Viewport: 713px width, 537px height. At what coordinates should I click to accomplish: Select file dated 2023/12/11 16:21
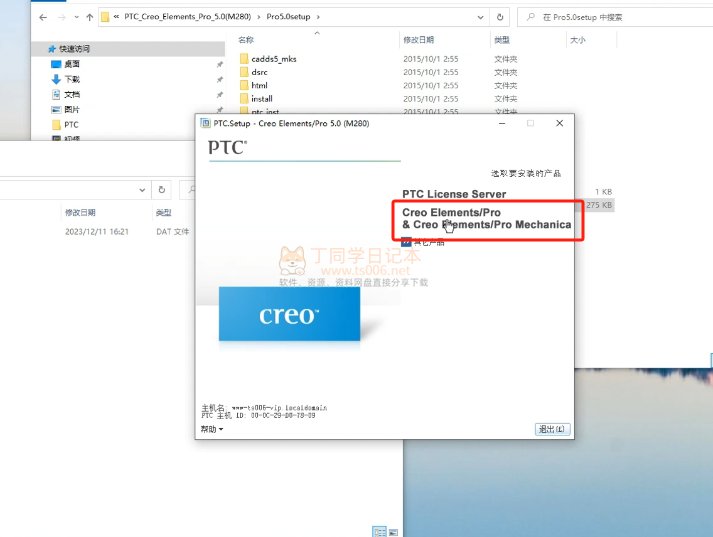pyautogui.click(x=97, y=231)
